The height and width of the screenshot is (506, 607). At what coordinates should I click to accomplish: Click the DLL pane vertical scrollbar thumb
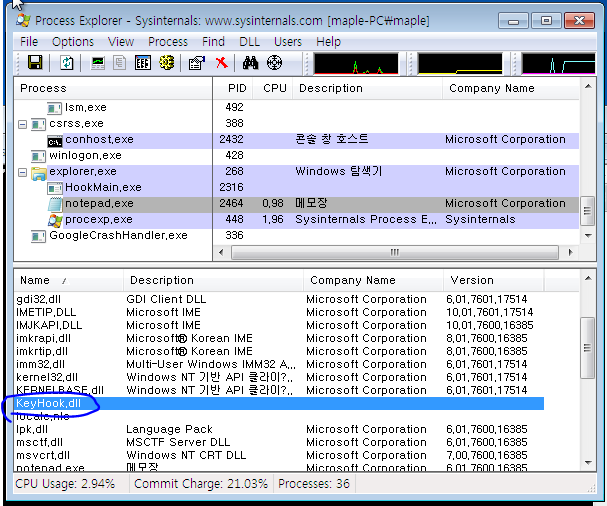click(588, 348)
